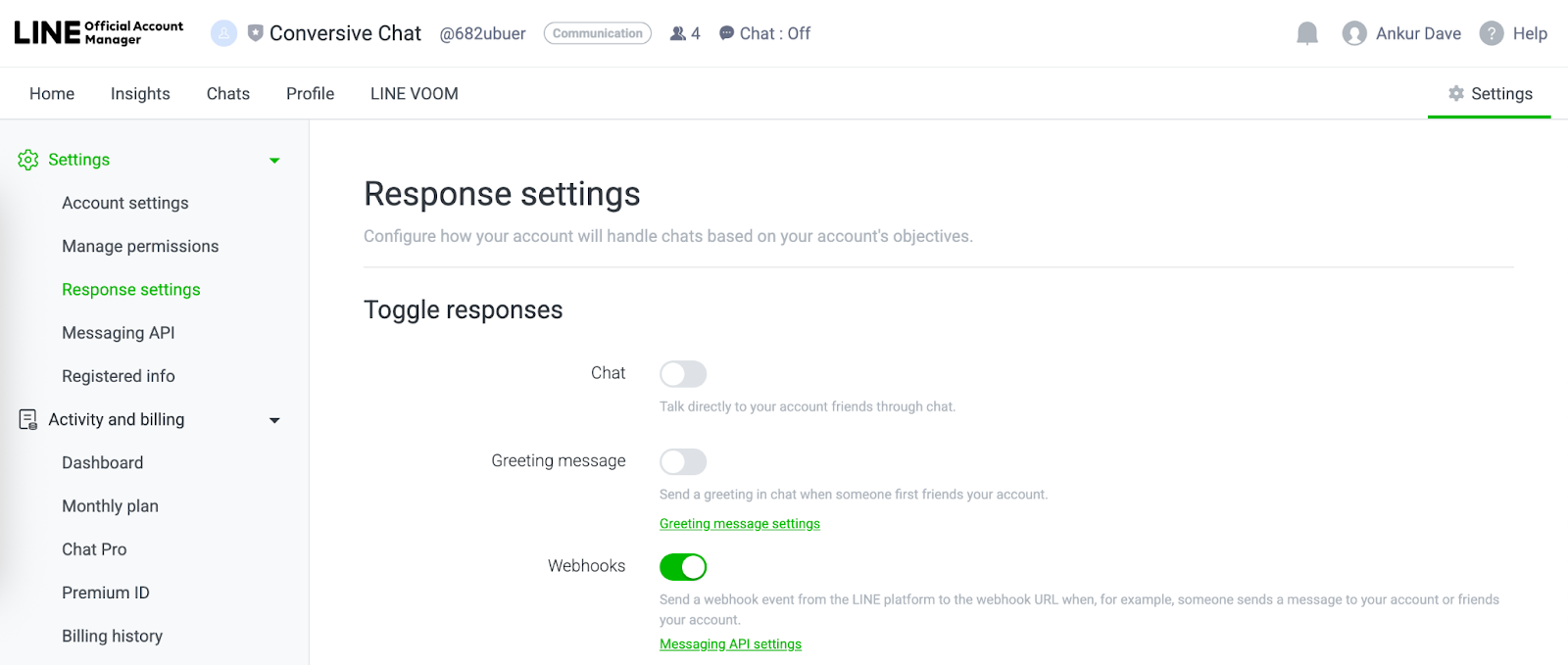Click the Chat : Off status text
The image size is (1568, 665).
coord(775,33)
